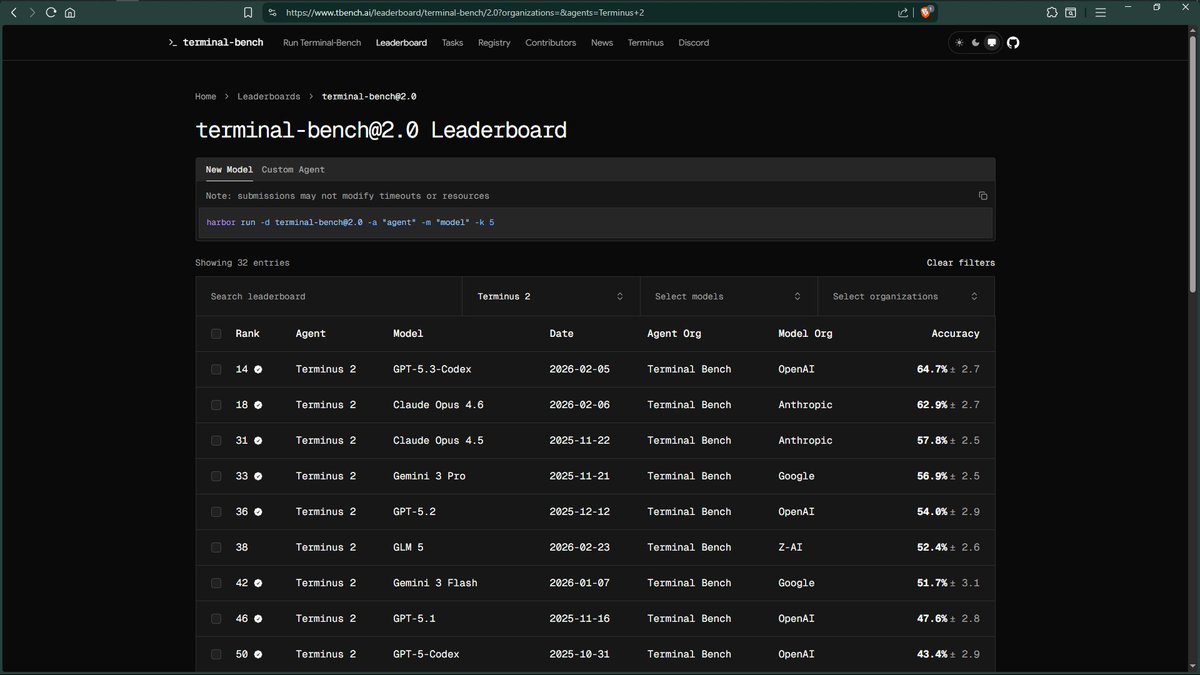Open the Select models dropdown

click(x=728, y=297)
